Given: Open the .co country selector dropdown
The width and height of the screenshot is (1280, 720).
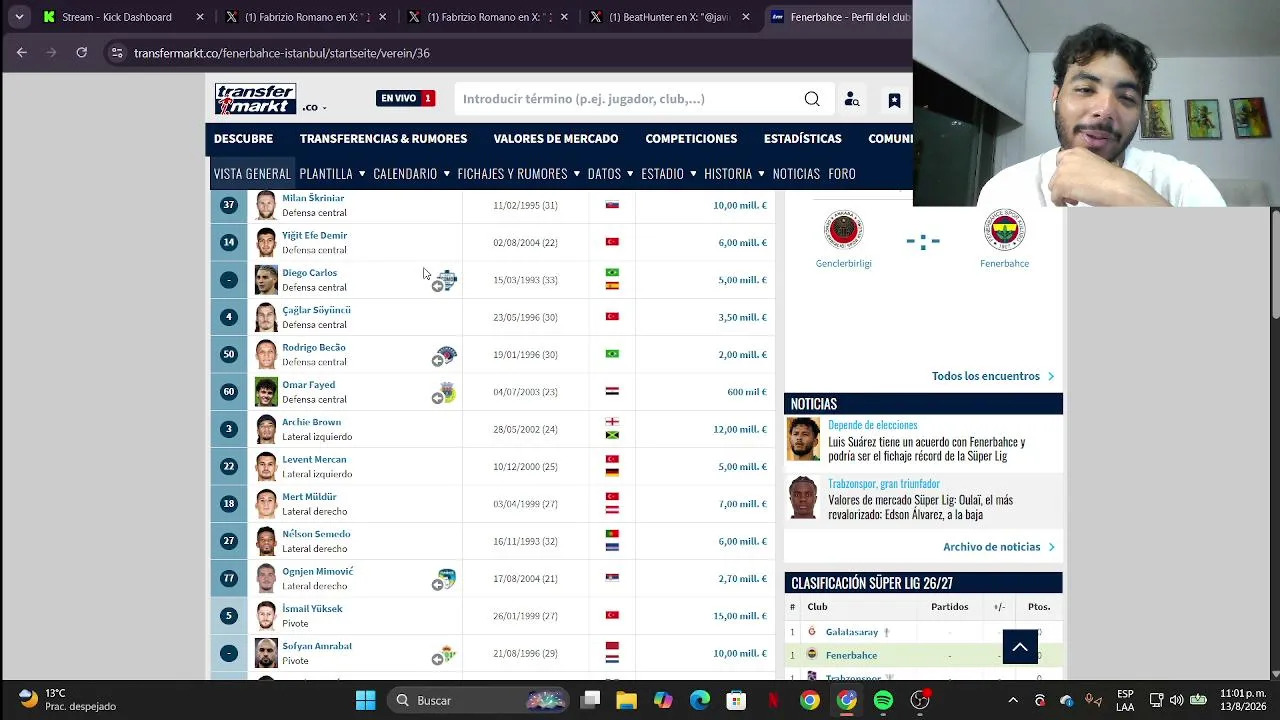Looking at the screenshot, I should [315, 107].
